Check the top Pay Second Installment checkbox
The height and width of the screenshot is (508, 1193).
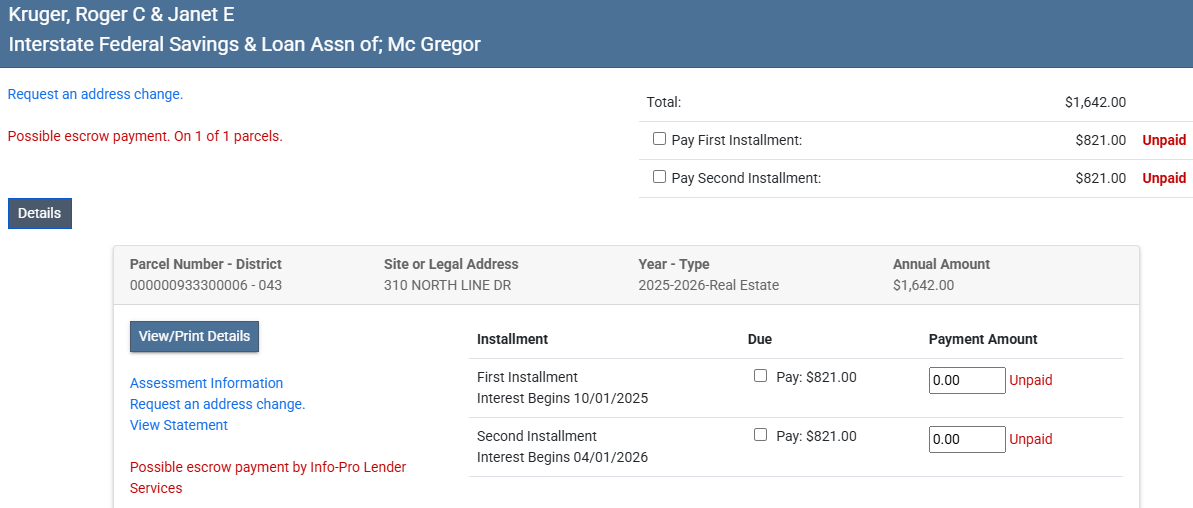point(659,177)
